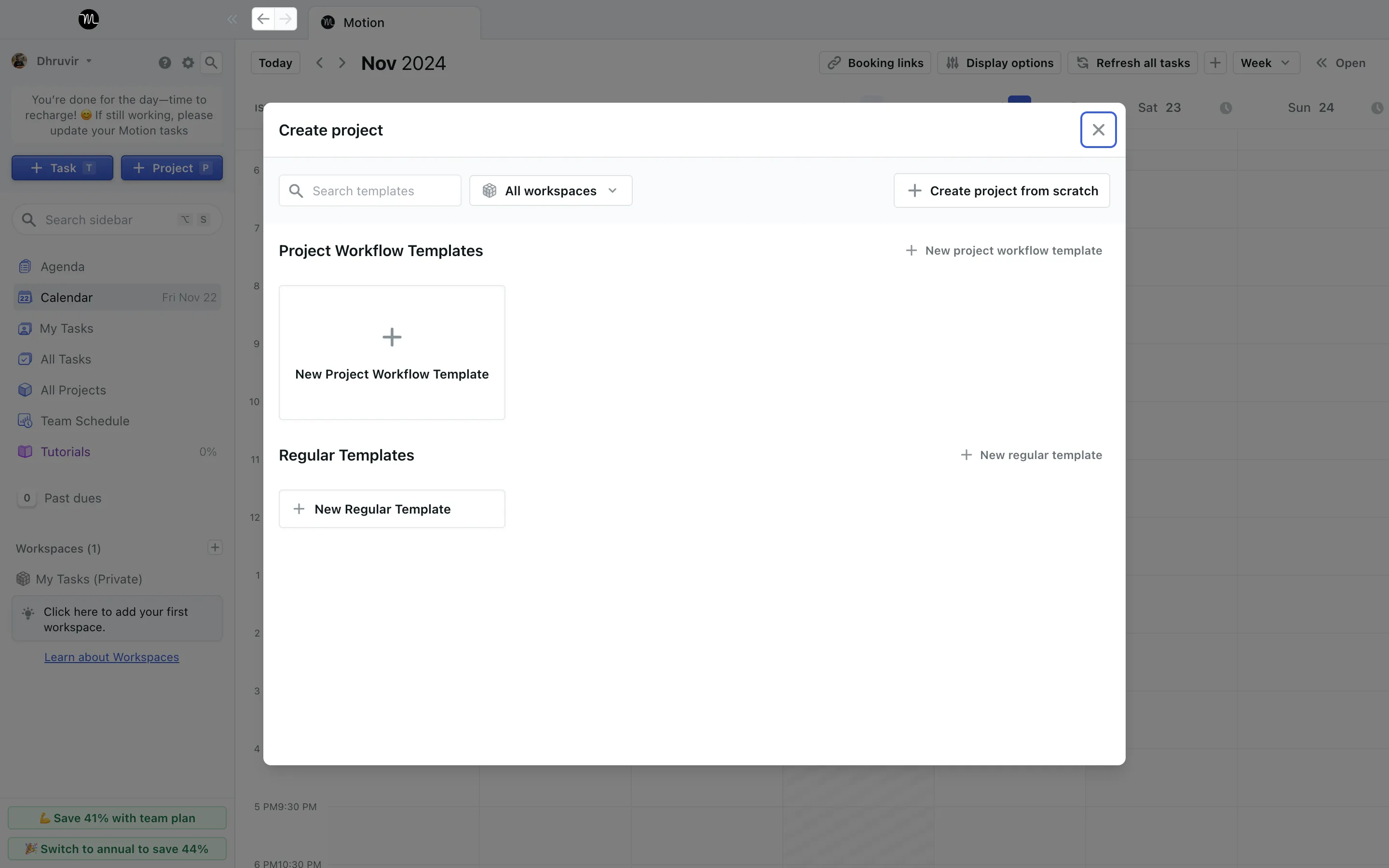Click the add your first workspace hint
This screenshot has width=1389, height=868.
117,619
